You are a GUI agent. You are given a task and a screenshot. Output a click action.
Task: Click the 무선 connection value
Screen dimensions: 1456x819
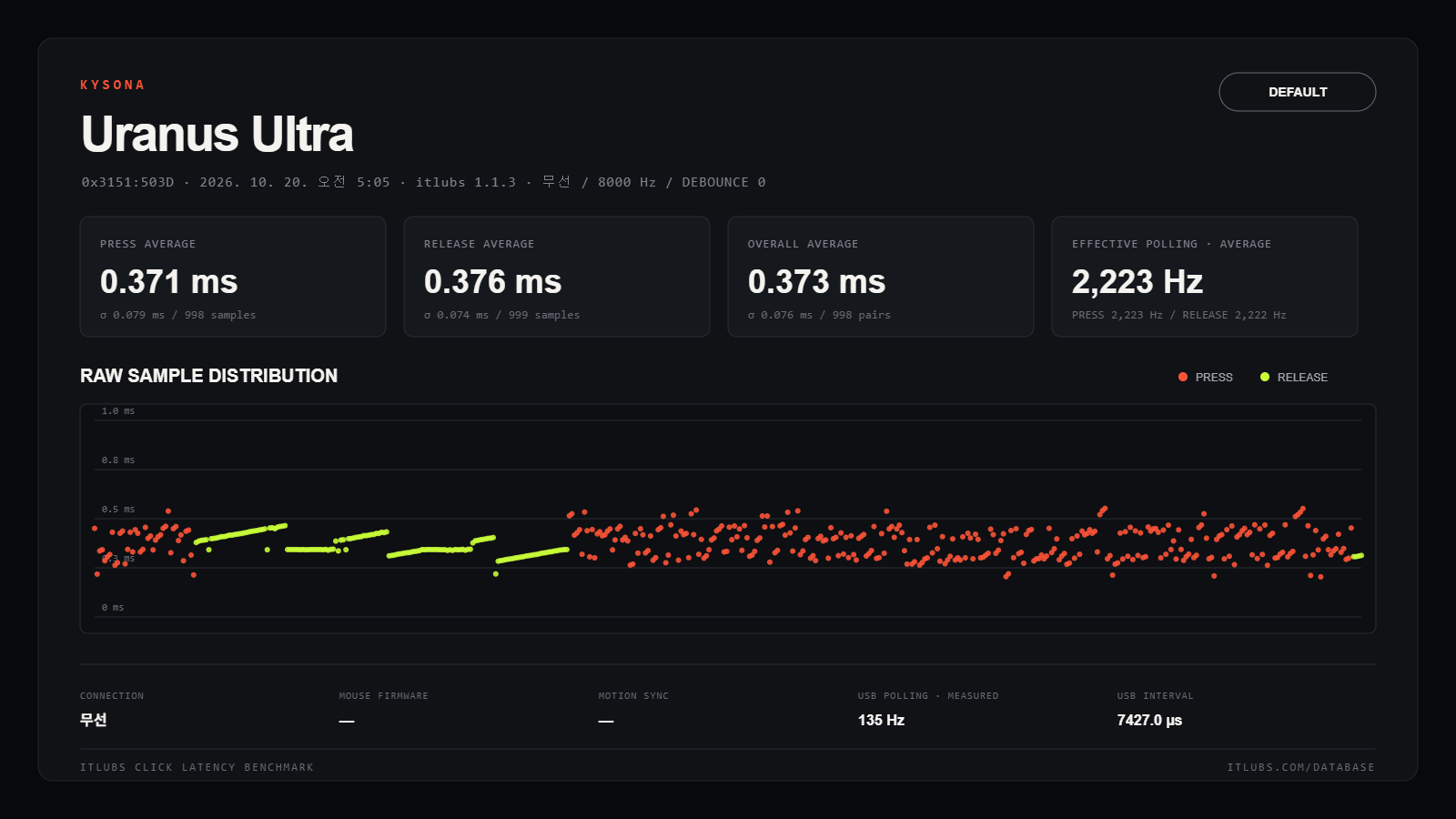(94, 720)
